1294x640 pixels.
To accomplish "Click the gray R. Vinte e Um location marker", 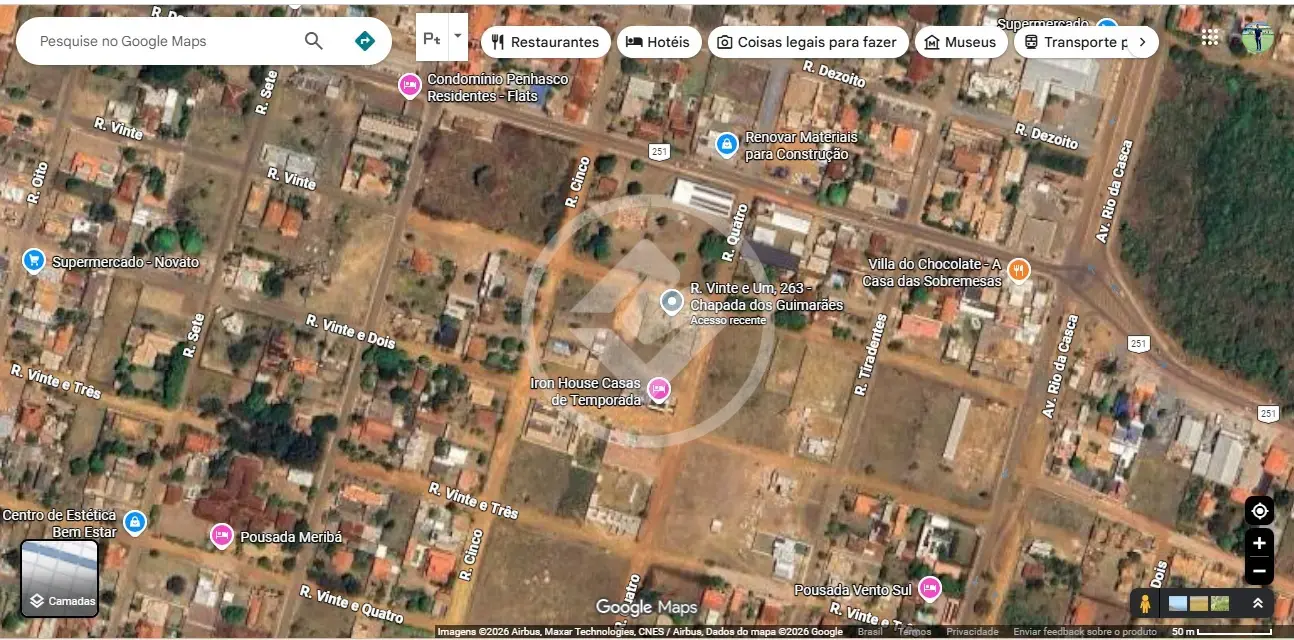I will click(x=672, y=300).
